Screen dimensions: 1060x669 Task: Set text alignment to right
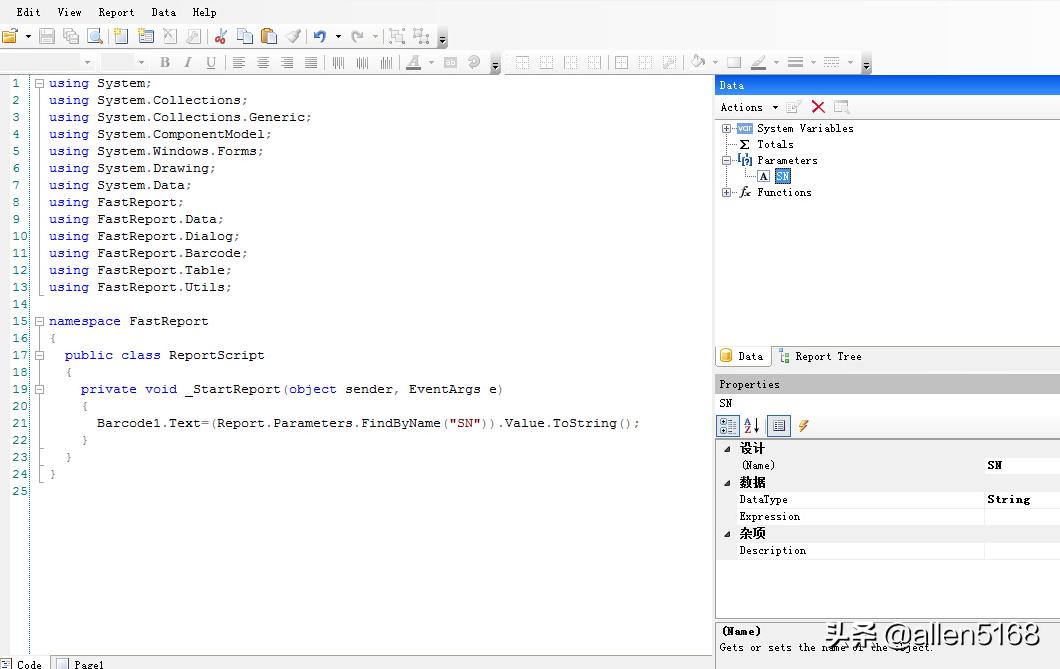[287, 62]
